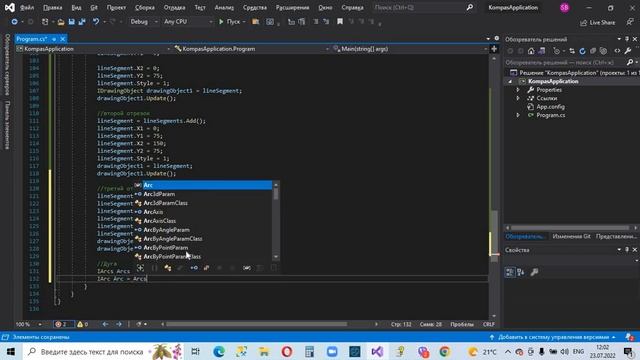640x360 pixels.
Task: Open the Сборка menu
Action: 144,8
